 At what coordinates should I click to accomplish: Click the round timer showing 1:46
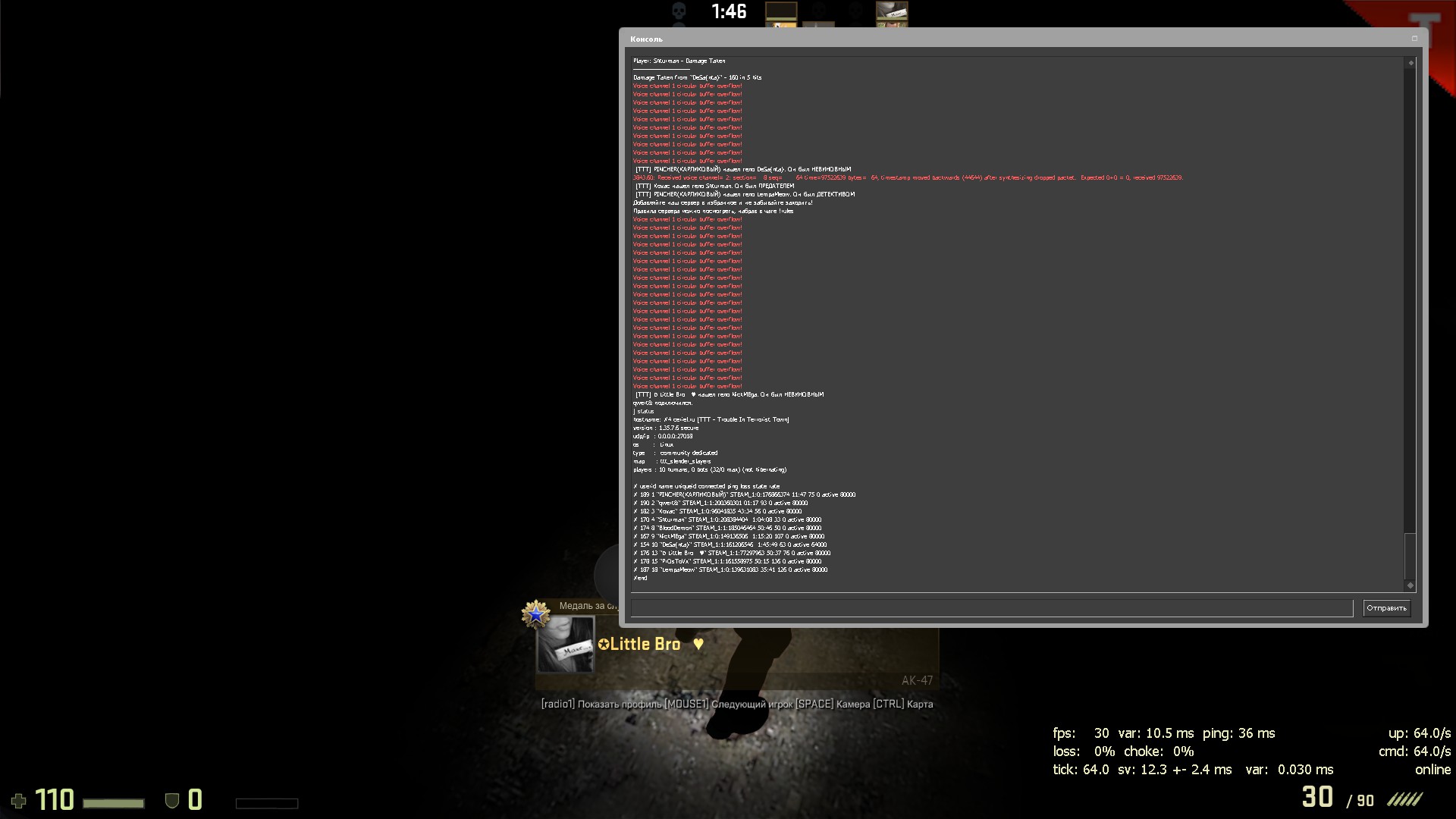coord(729,11)
